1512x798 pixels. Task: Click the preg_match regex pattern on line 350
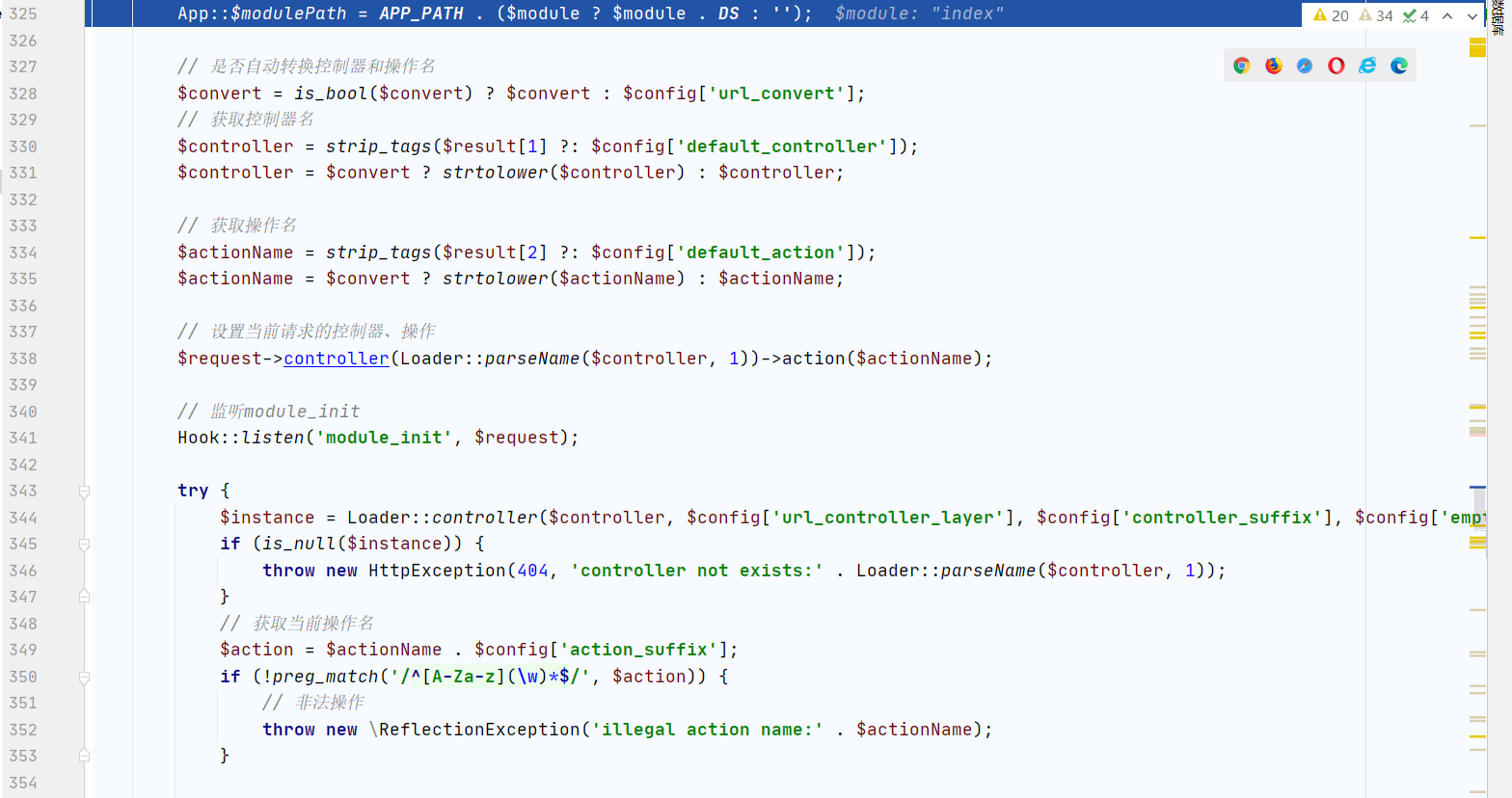pyautogui.click(x=490, y=677)
